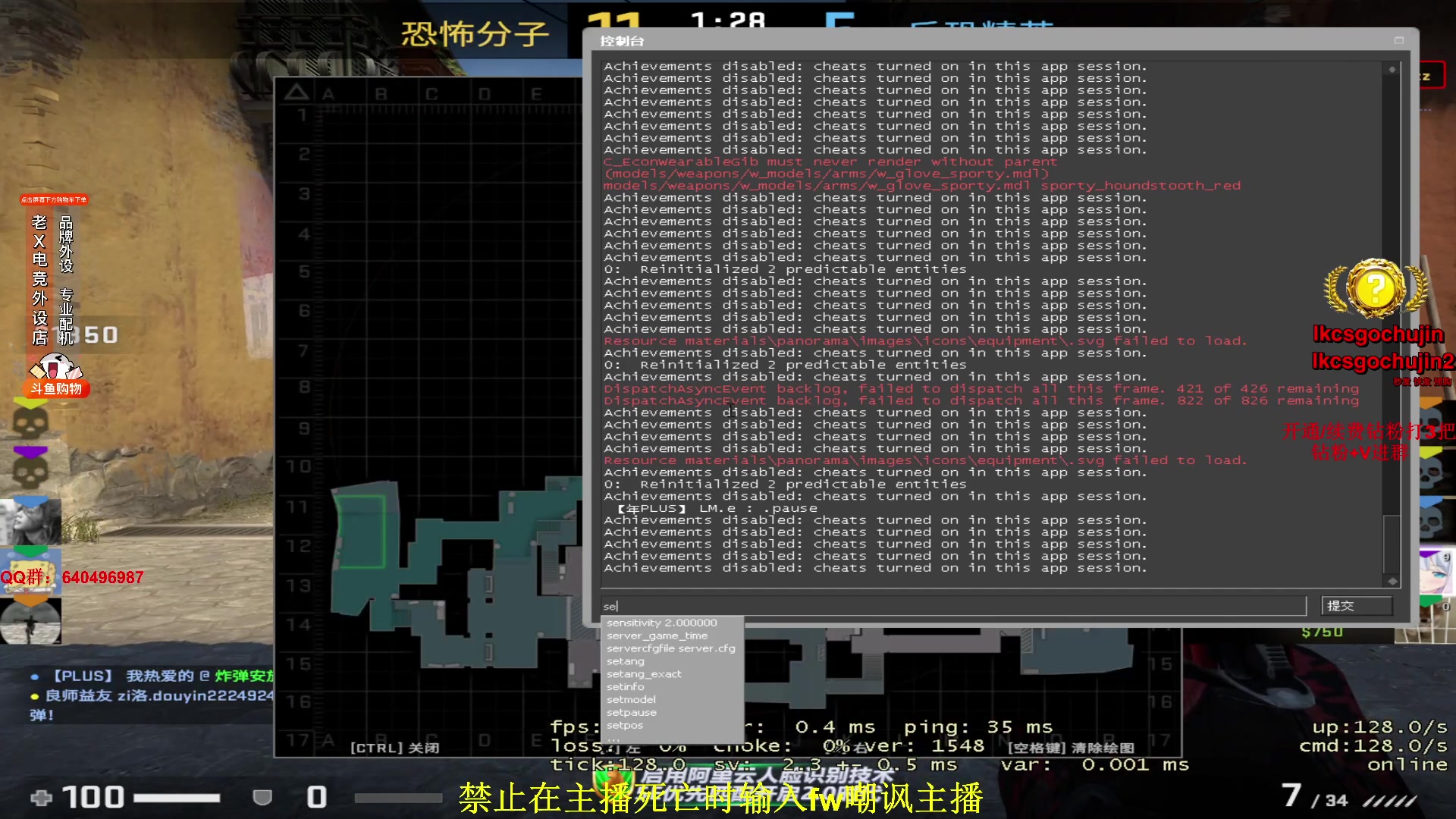The height and width of the screenshot is (819, 1456).
Task: Click the 'ping: 35 ms' net graph value
Action: point(978,727)
